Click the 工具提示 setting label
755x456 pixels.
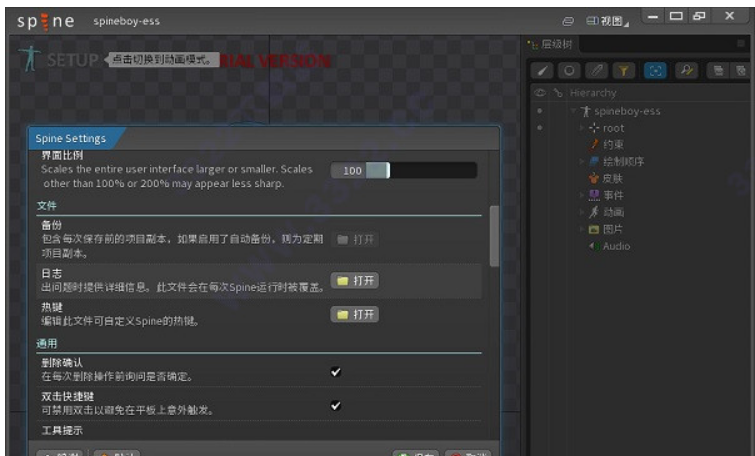coord(62,430)
